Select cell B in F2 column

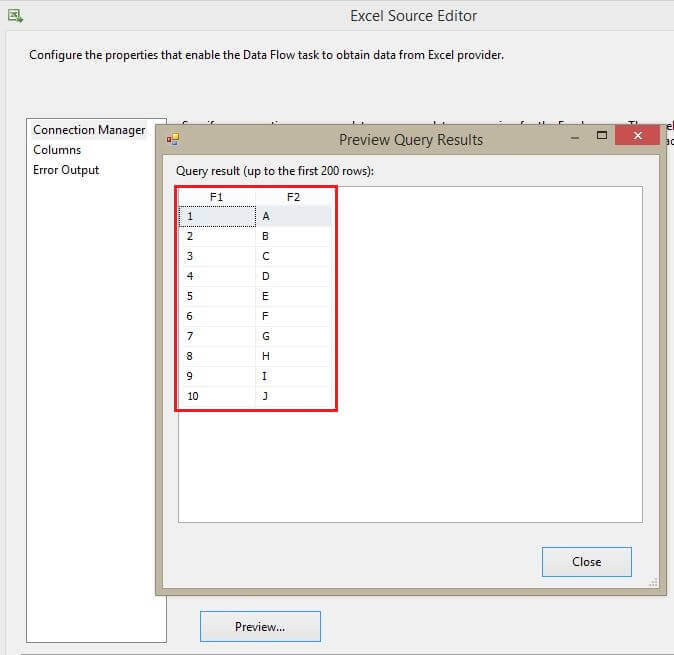pyautogui.click(x=294, y=236)
